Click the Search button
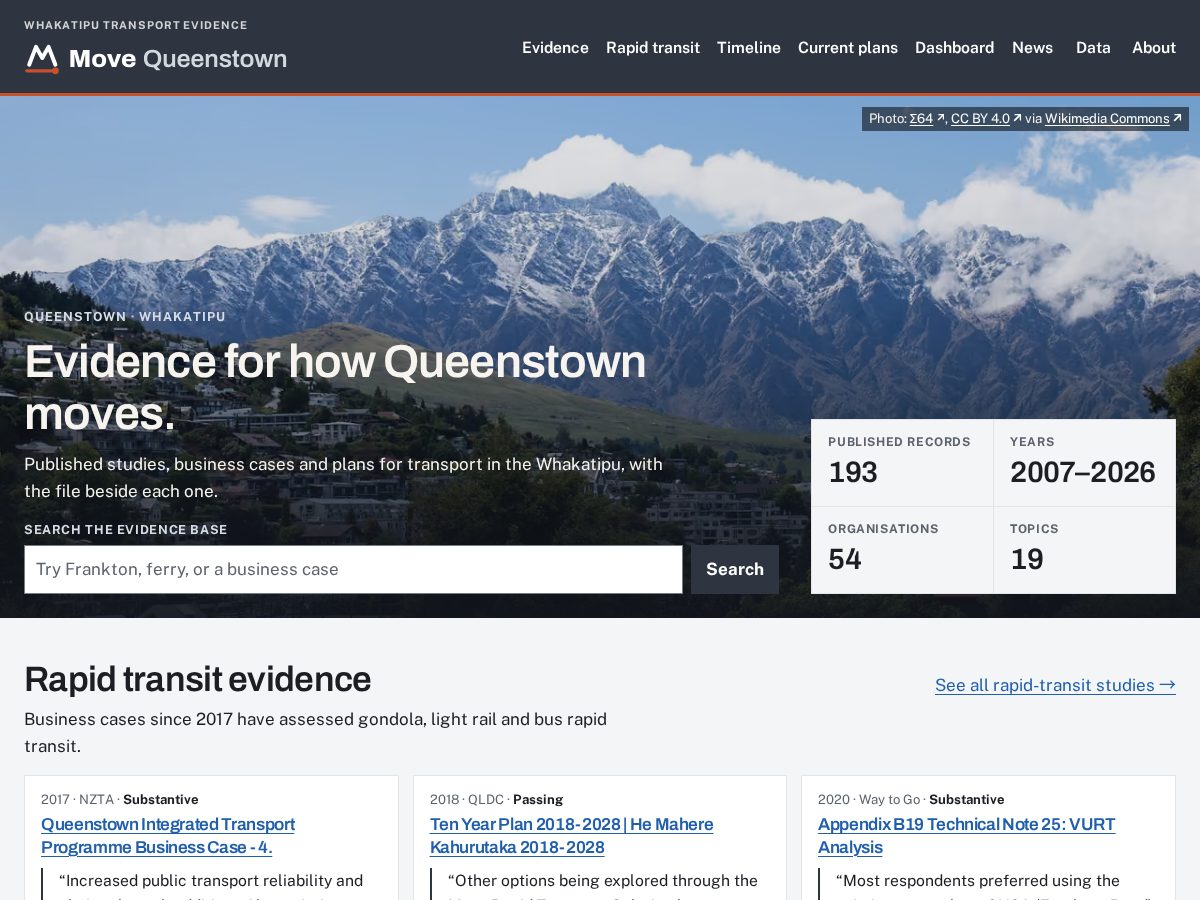Viewport: 1200px width, 900px height. (x=735, y=569)
